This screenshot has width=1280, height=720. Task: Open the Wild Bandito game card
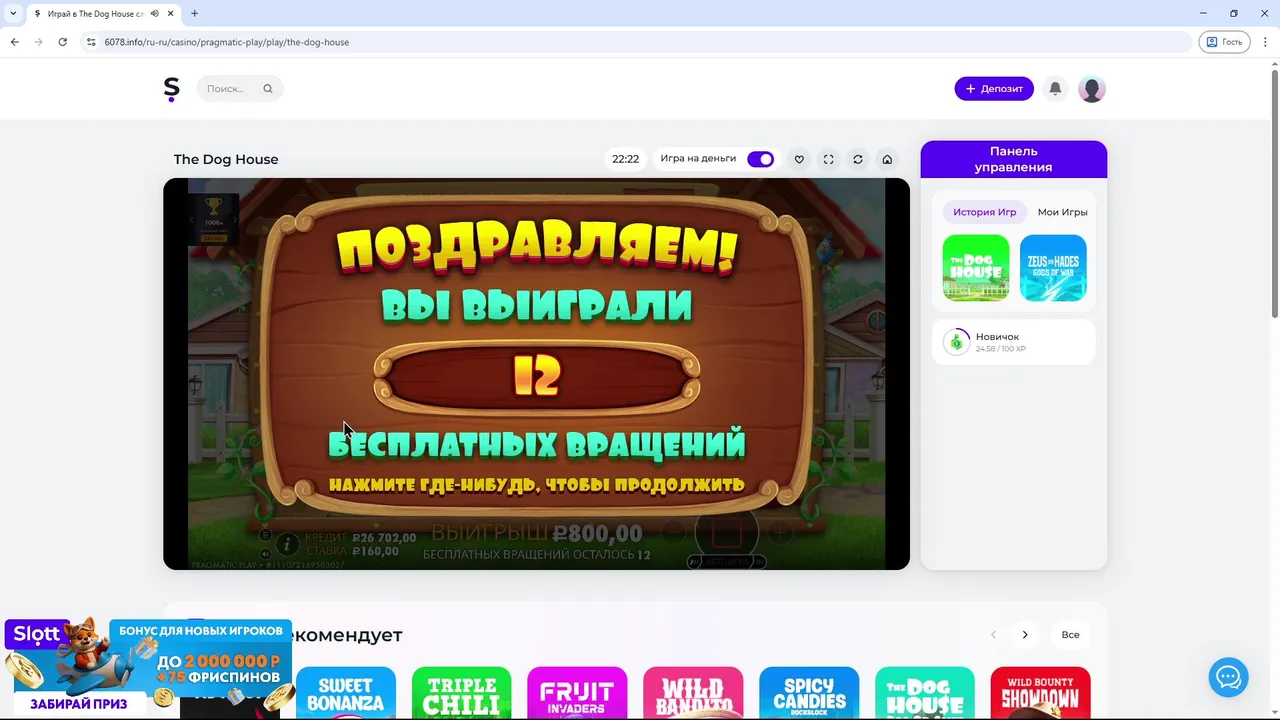click(693, 693)
